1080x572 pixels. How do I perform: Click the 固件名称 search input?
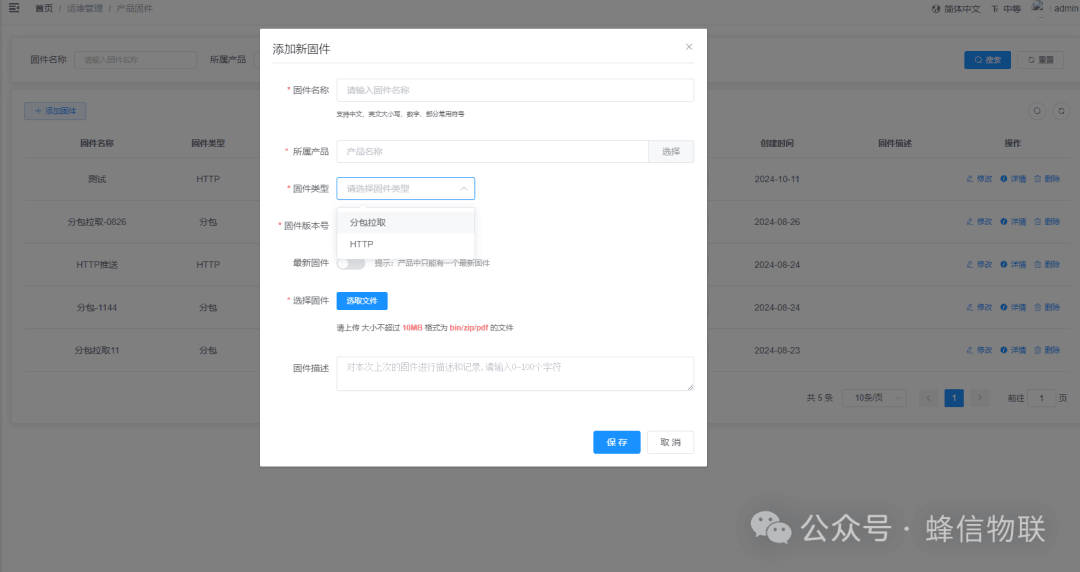(136, 60)
